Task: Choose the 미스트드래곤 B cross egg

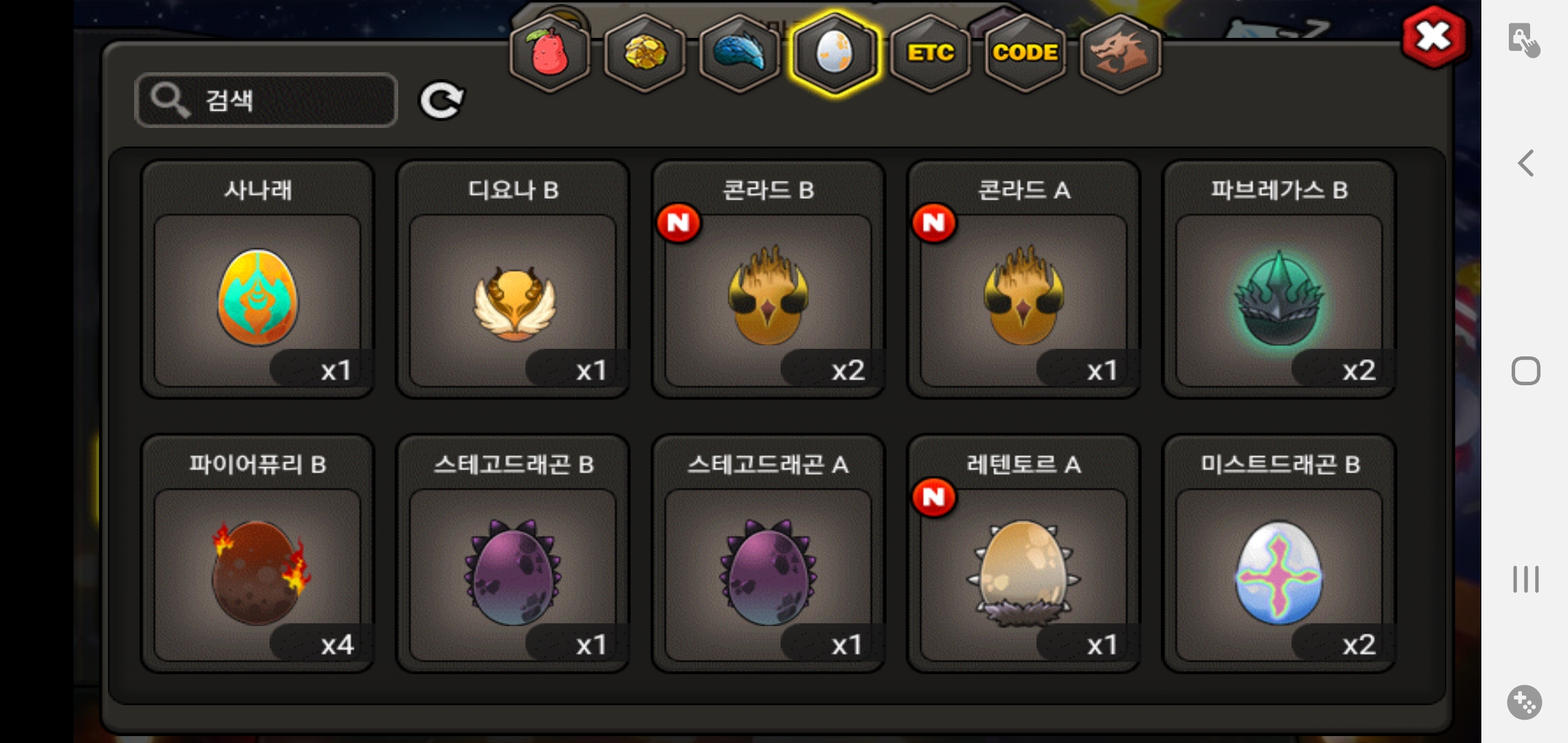Action: 1279,553
